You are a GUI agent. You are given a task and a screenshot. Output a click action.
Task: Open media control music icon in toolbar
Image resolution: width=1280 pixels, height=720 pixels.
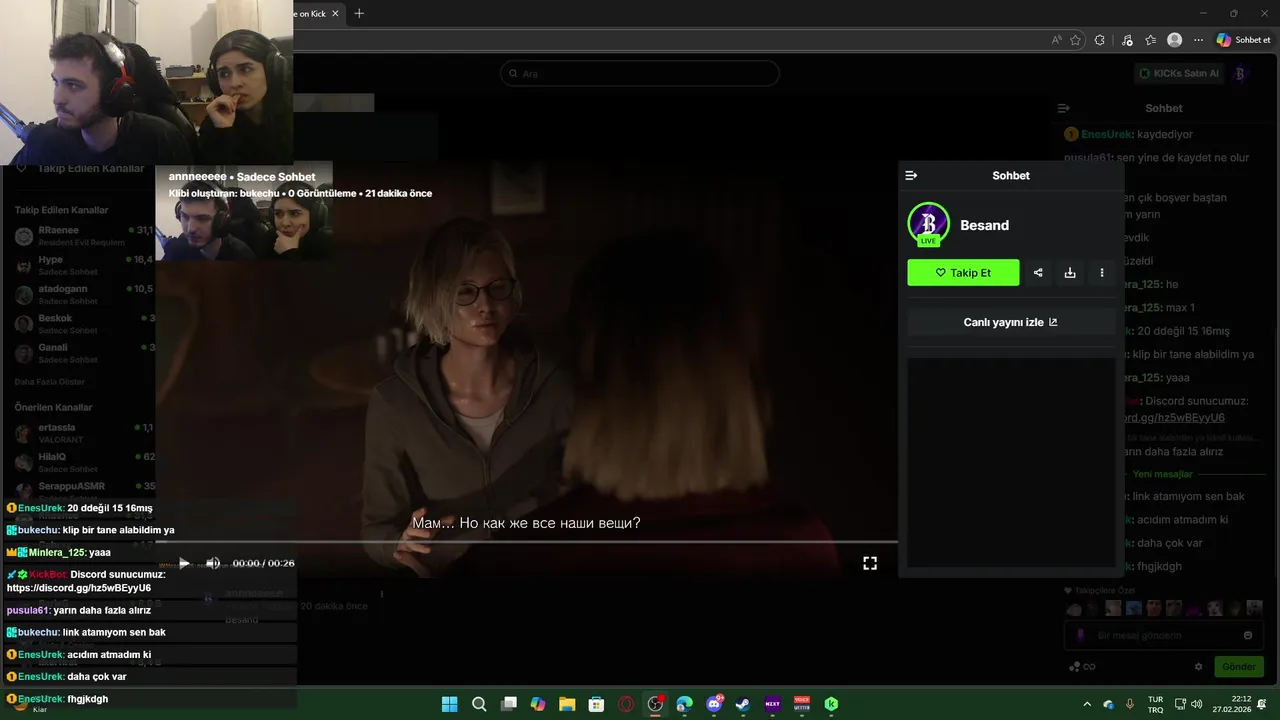tap(1128, 40)
